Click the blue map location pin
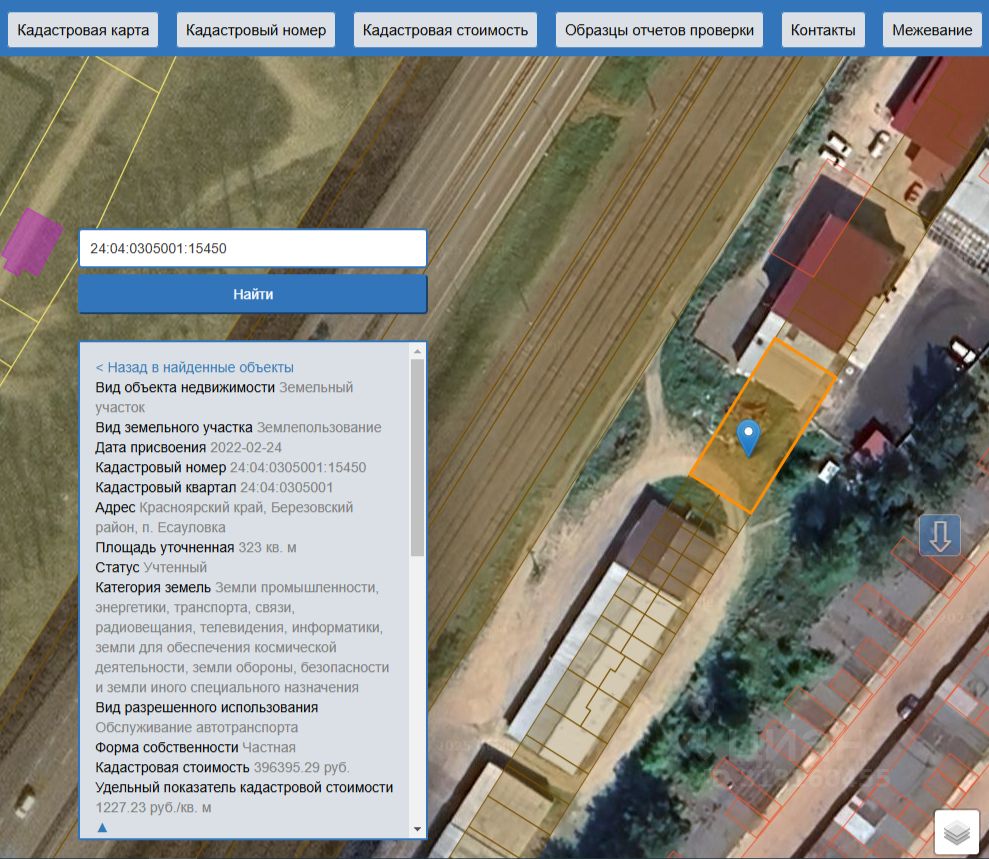This screenshot has height=859, width=989. point(748,438)
